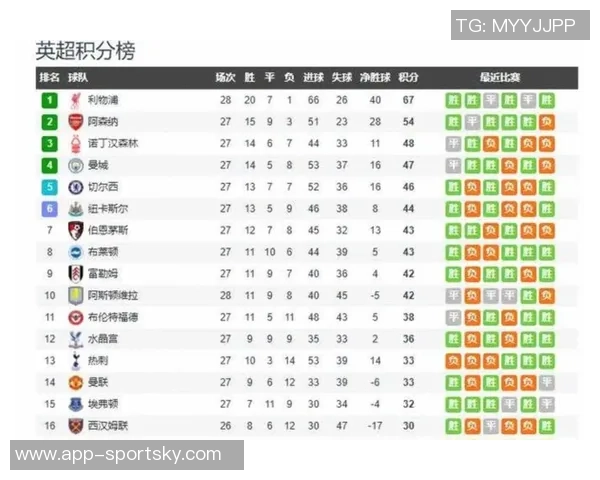The image size is (600, 480).
Task: Select the 场次 column header
Action: pyautogui.click(x=225, y=77)
